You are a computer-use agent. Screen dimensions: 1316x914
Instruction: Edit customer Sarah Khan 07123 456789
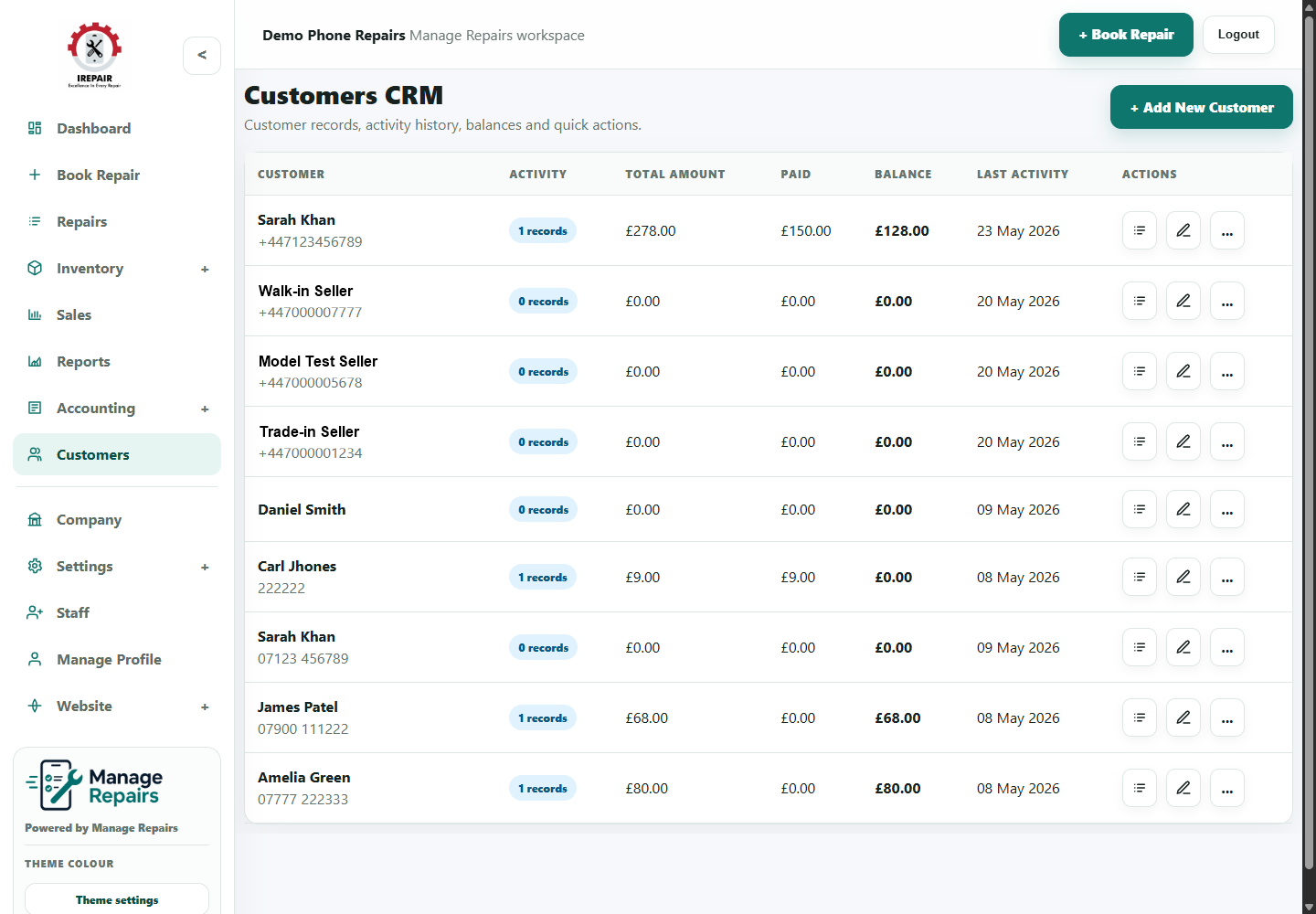point(1183,647)
